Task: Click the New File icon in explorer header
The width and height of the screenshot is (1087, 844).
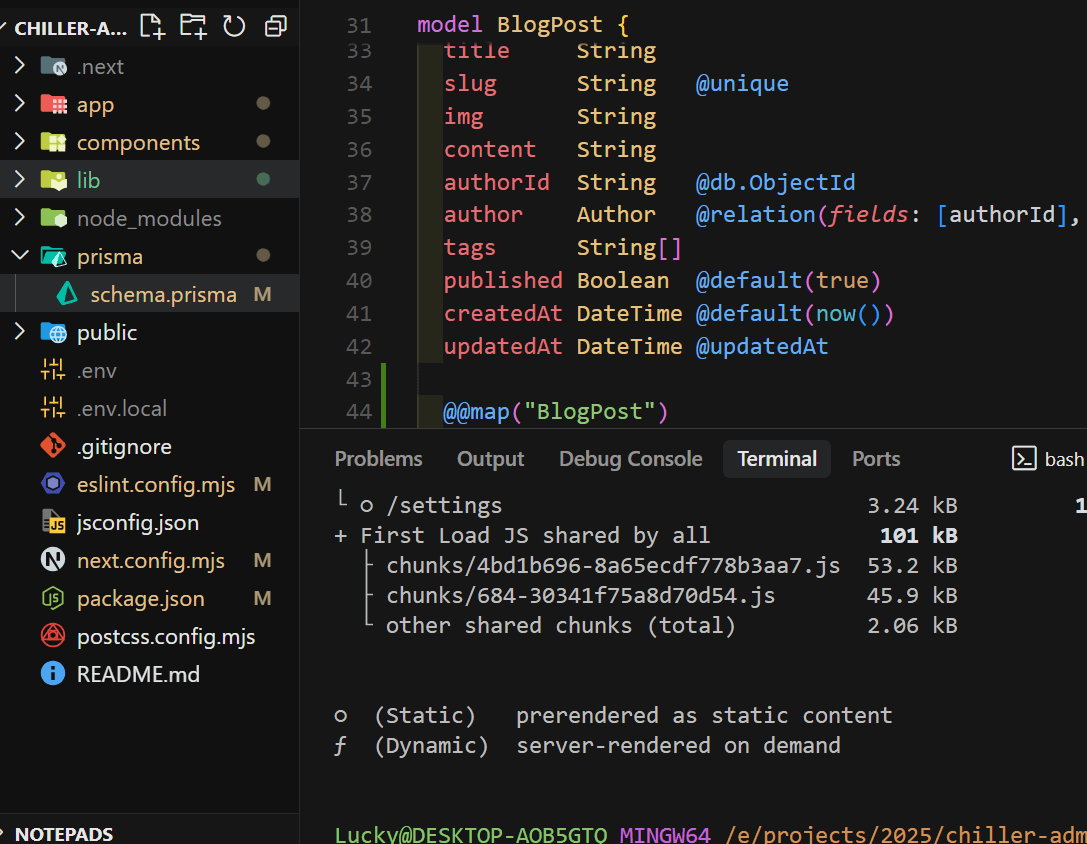Action: point(152,27)
